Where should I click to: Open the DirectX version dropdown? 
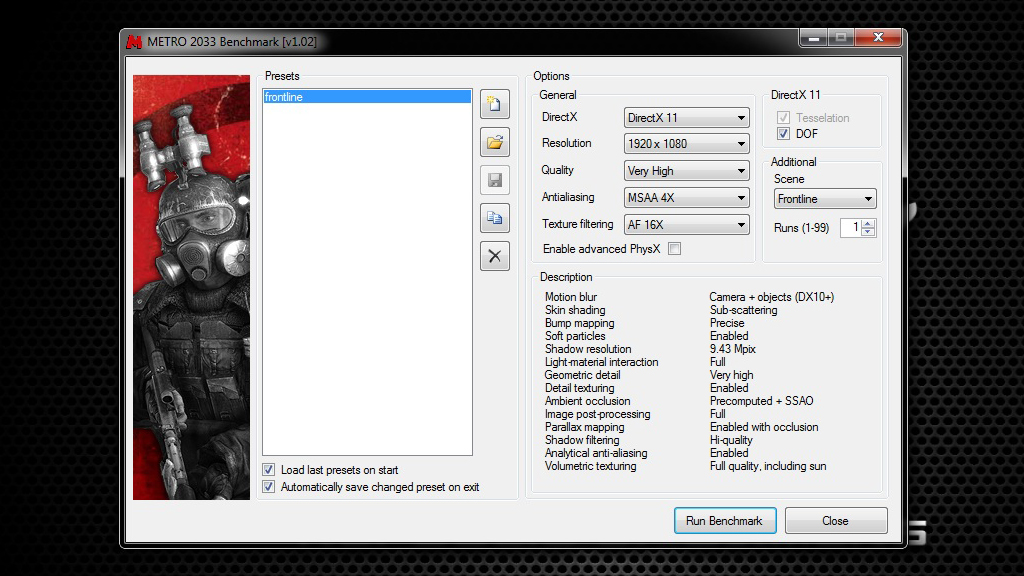[x=686, y=118]
